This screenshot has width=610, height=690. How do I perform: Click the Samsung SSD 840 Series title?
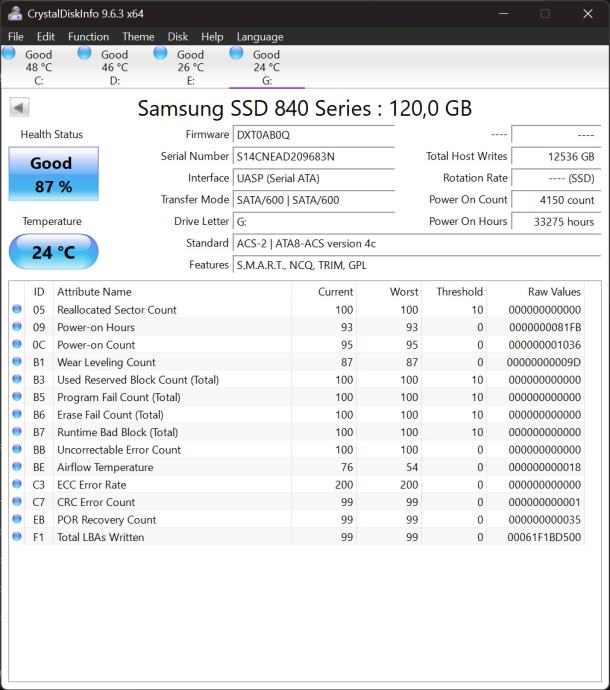305,108
